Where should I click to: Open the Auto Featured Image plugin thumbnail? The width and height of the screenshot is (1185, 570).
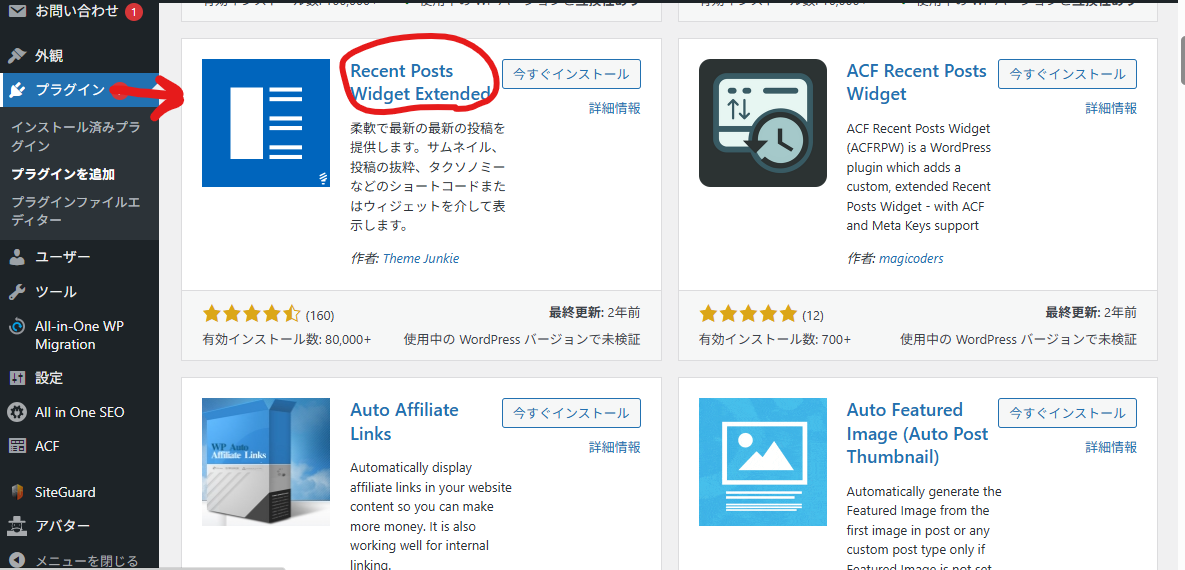pos(763,462)
